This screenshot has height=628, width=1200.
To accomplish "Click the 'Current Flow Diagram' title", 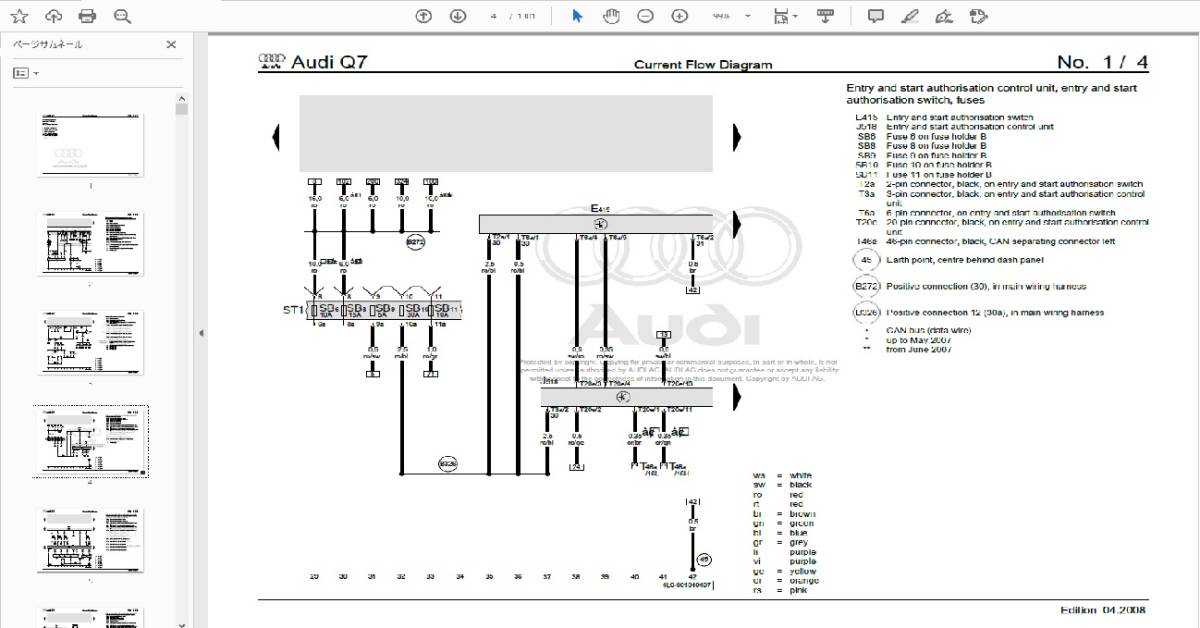I will point(703,65).
